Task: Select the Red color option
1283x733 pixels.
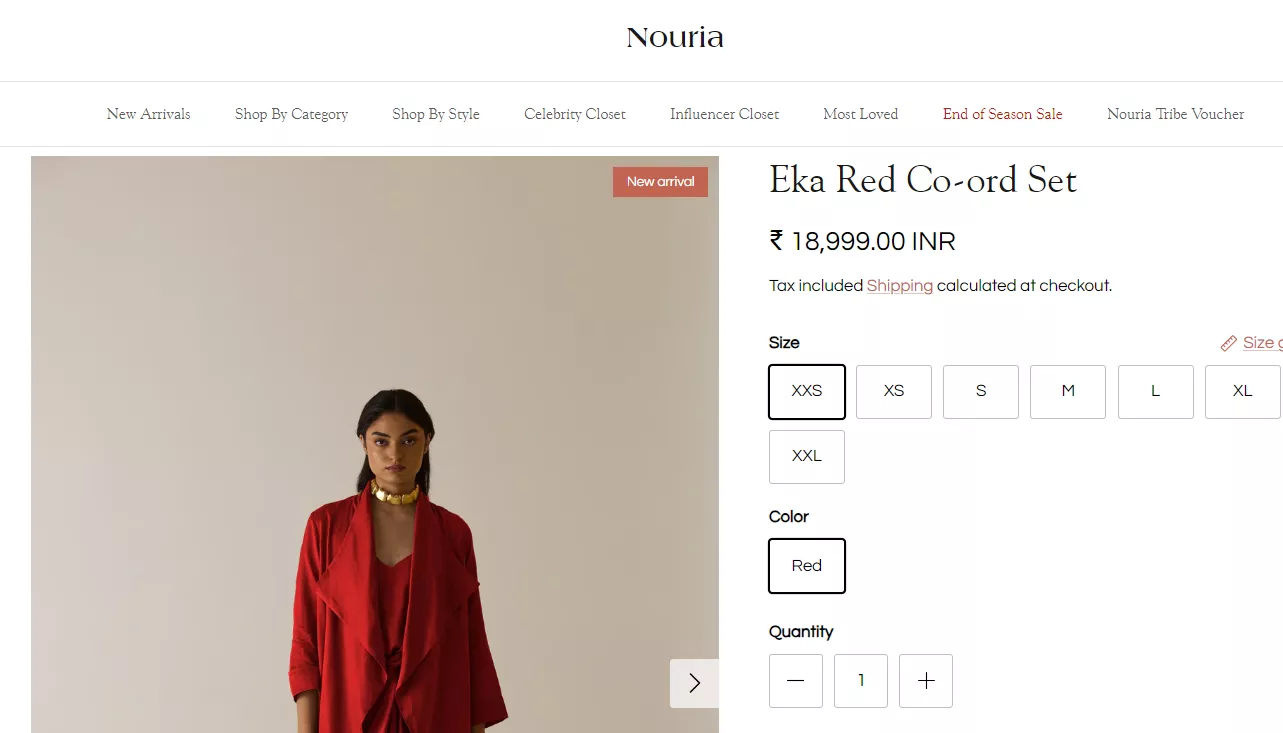Action: coord(807,566)
